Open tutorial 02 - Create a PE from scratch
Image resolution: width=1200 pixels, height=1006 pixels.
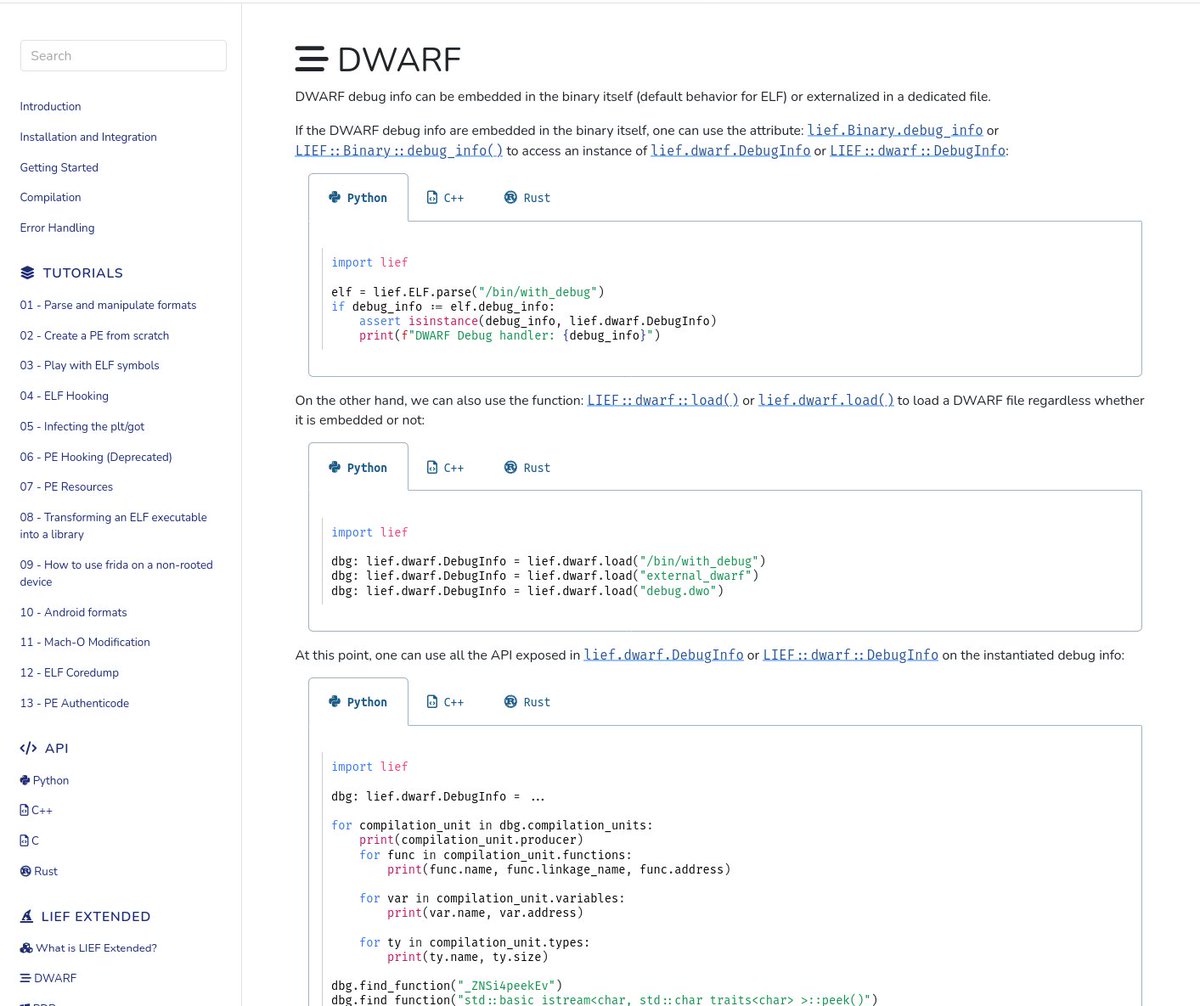click(x=94, y=336)
